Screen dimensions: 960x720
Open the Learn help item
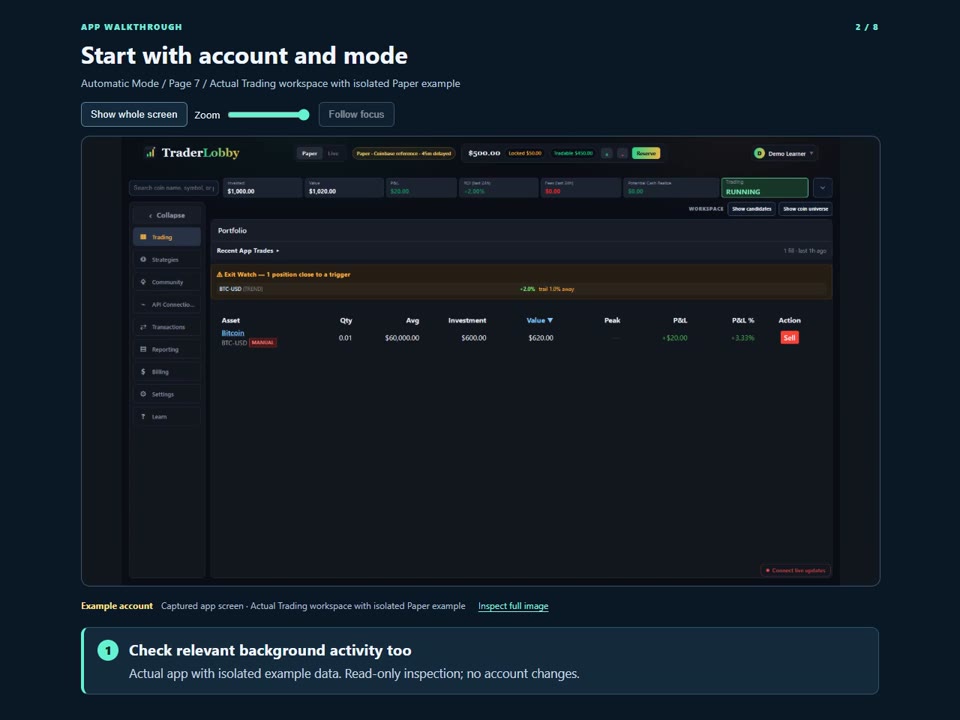tap(167, 417)
